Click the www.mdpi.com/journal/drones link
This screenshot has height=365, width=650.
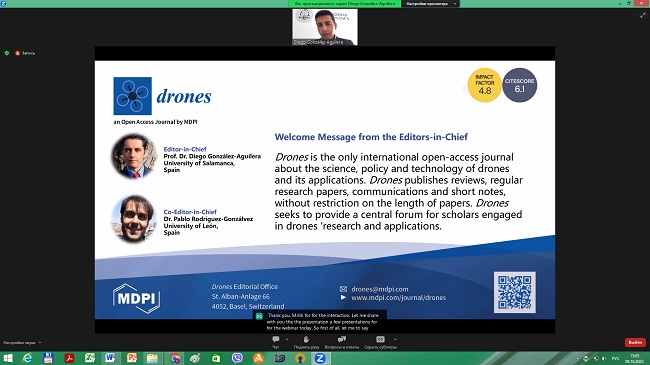pyautogui.click(x=398, y=298)
